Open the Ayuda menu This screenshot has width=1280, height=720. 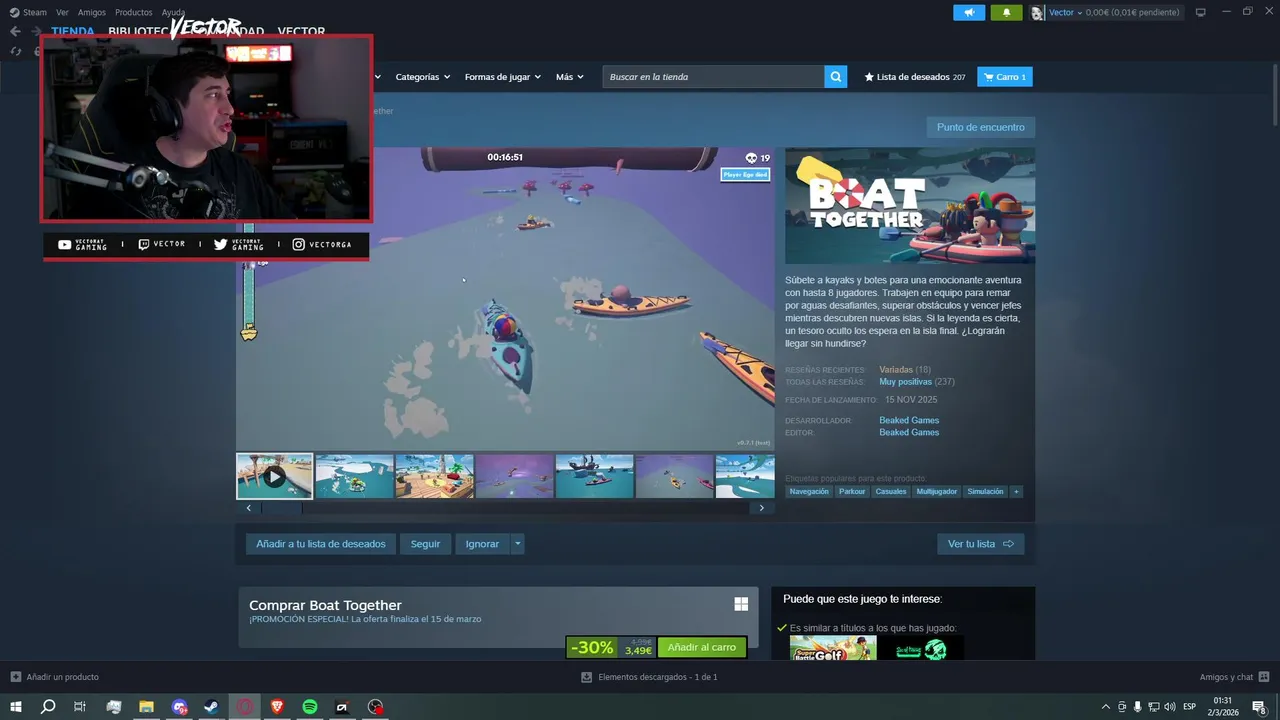coord(173,12)
